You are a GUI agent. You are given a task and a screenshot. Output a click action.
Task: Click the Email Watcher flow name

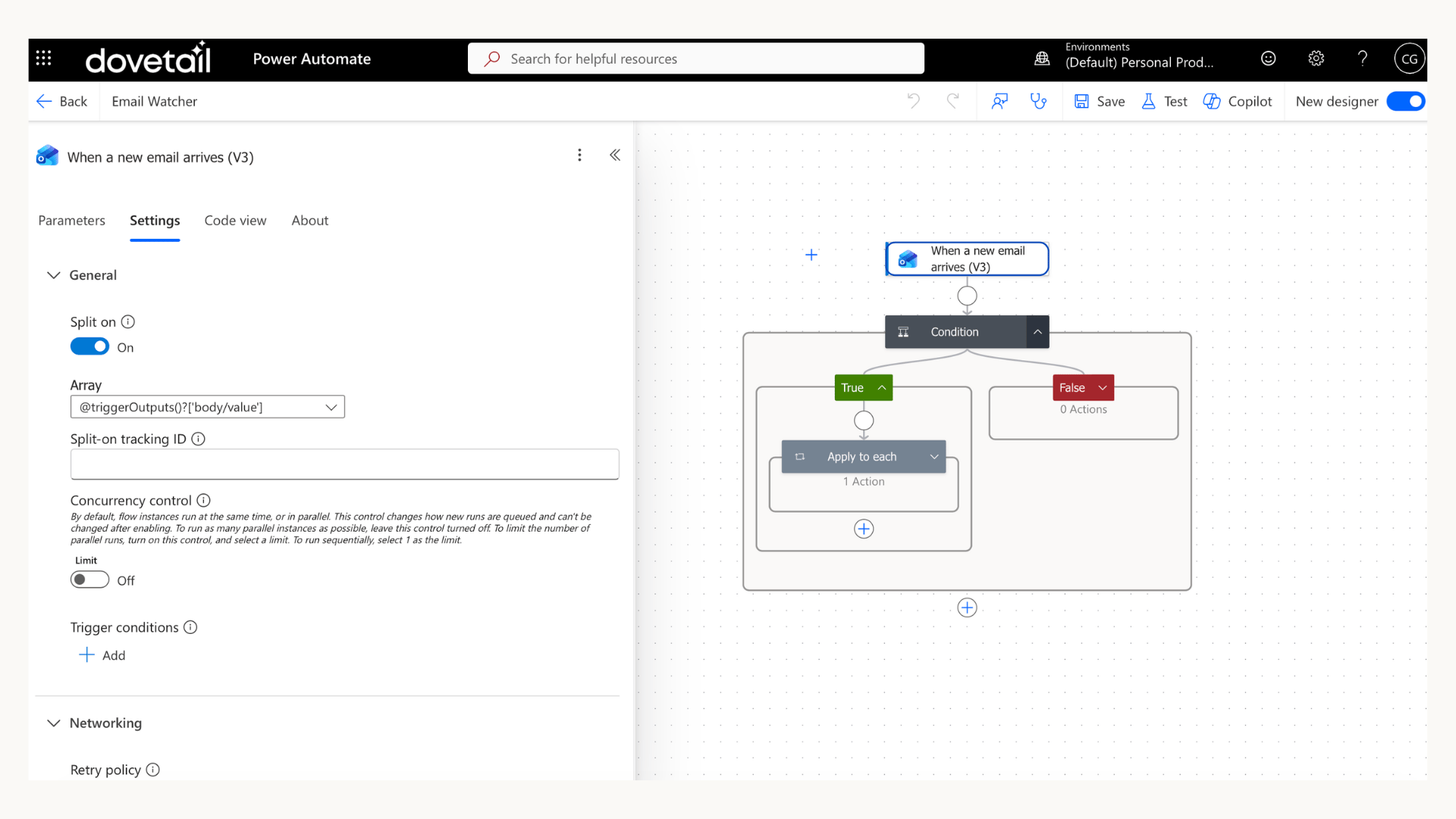(x=154, y=101)
